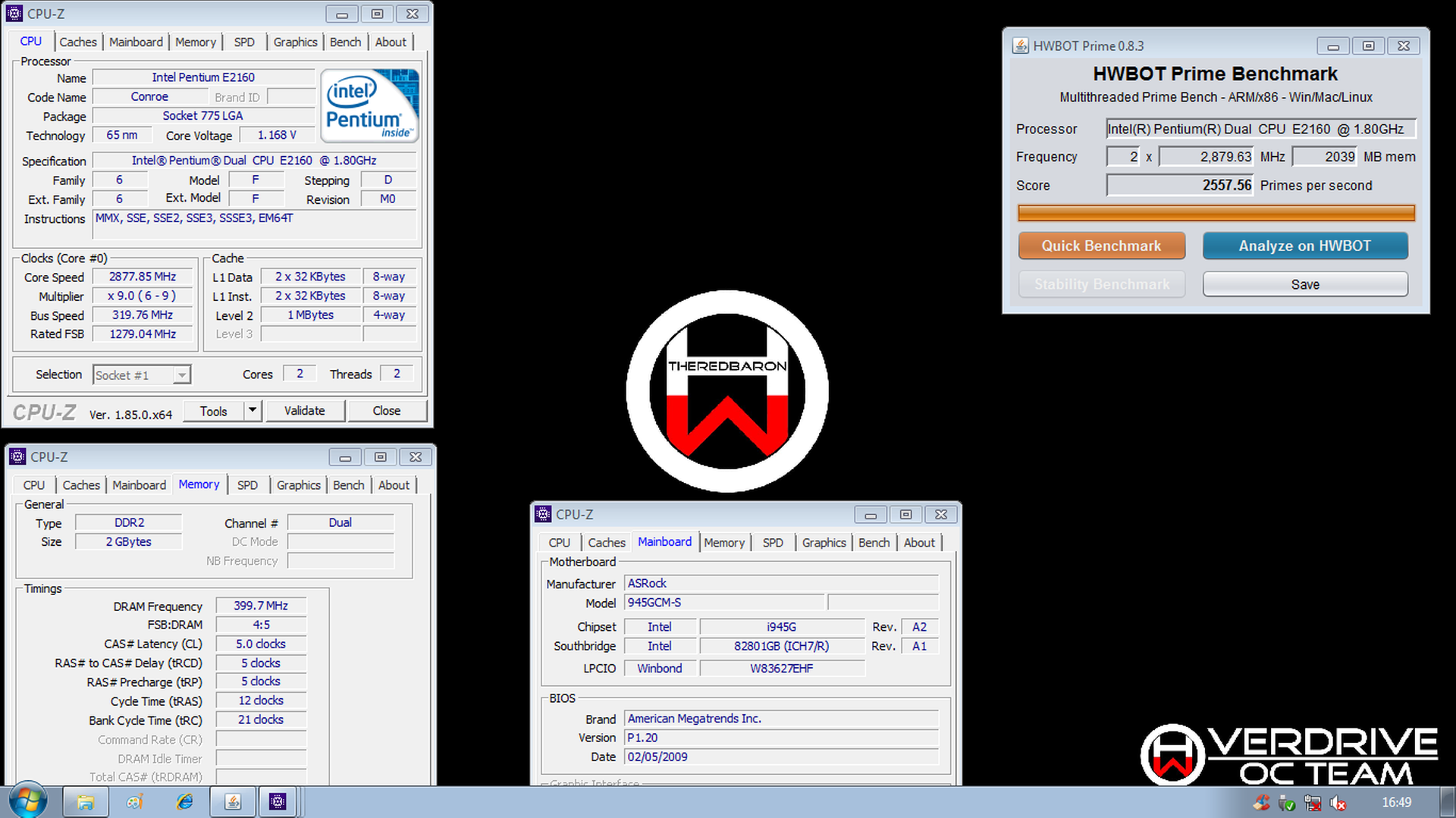Maximize the HWBOT Prime window
This screenshot has height=818, width=1456.
pos(1368,46)
